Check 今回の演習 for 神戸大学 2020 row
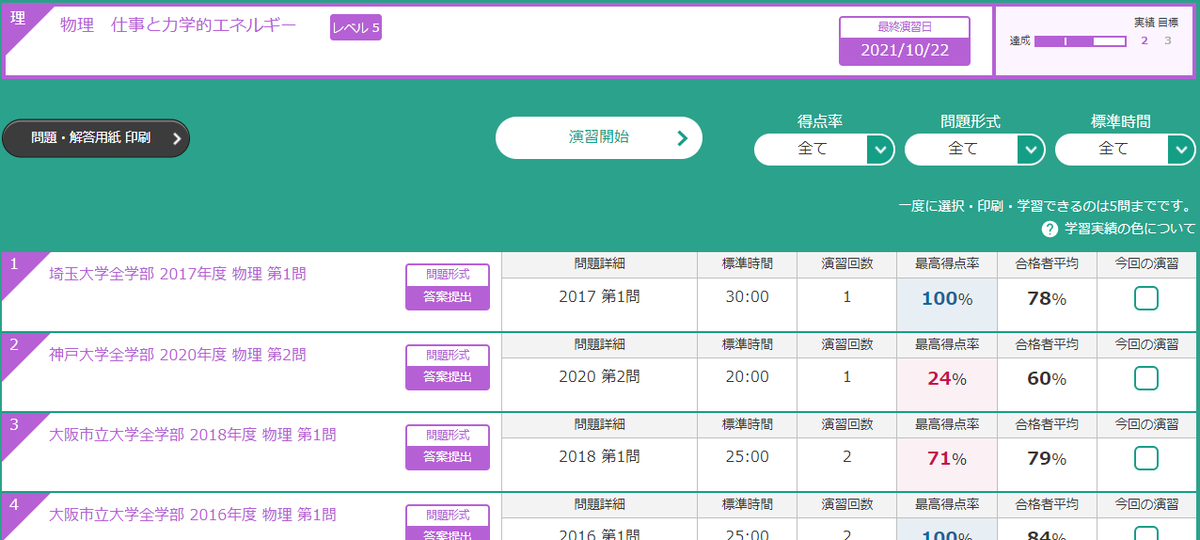The height and width of the screenshot is (540, 1200). point(1146,378)
